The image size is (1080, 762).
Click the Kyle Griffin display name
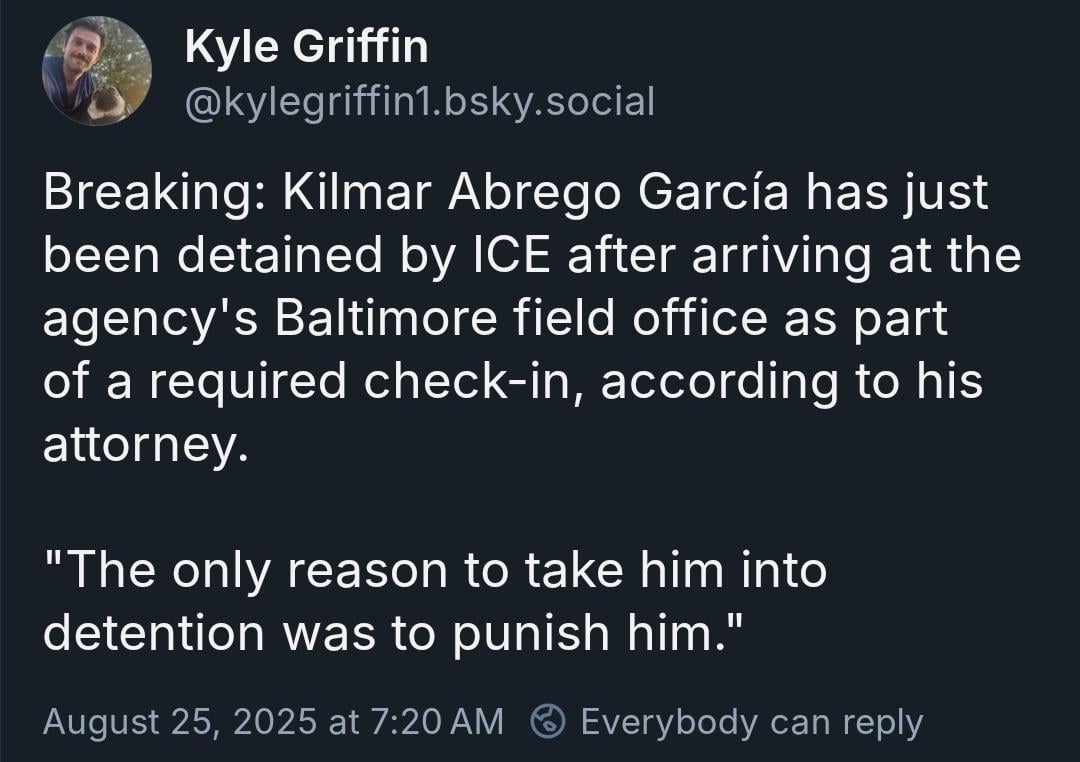307,47
